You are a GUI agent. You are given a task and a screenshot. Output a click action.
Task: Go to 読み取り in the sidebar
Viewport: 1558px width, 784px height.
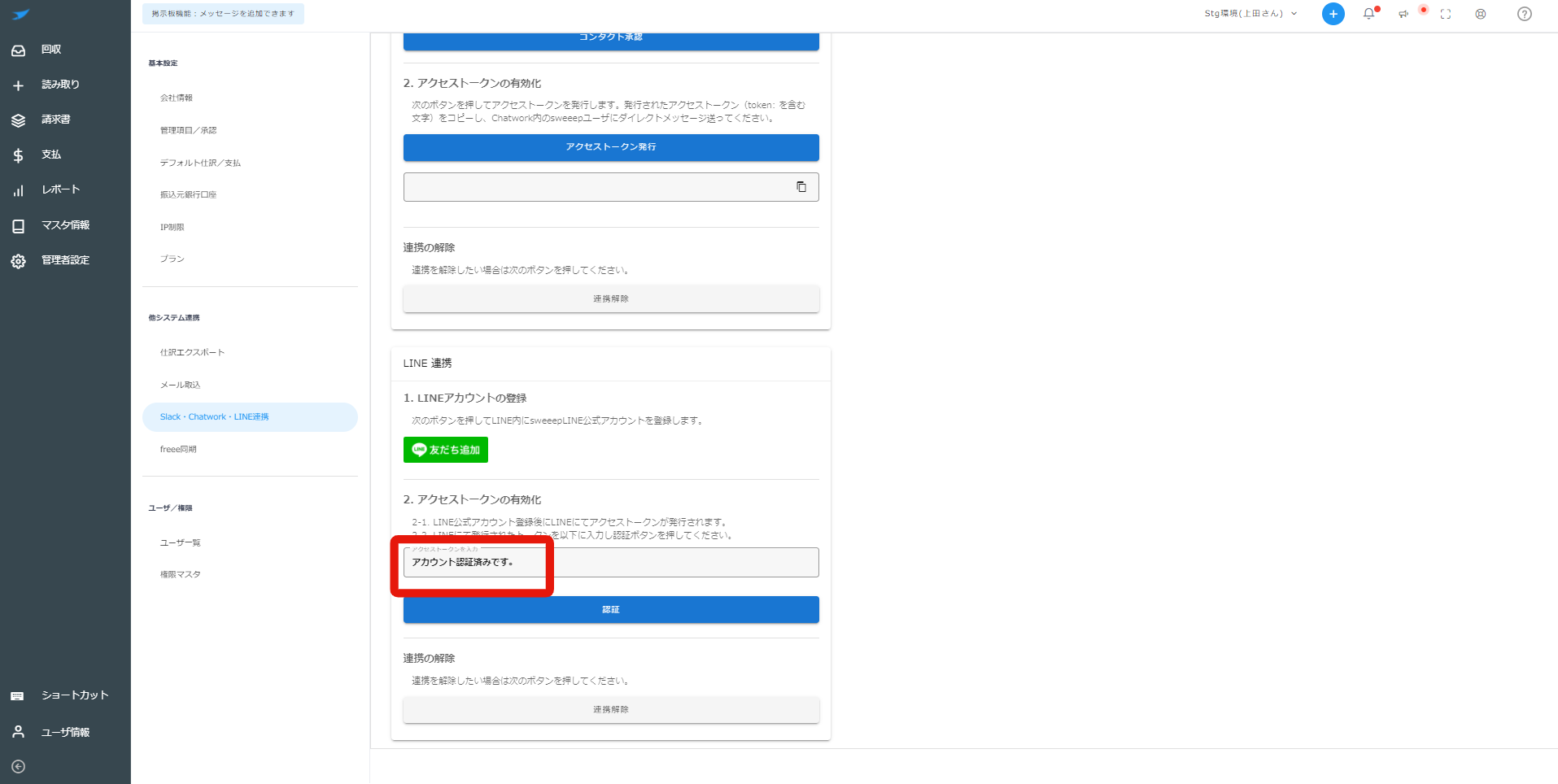[60, 85]
